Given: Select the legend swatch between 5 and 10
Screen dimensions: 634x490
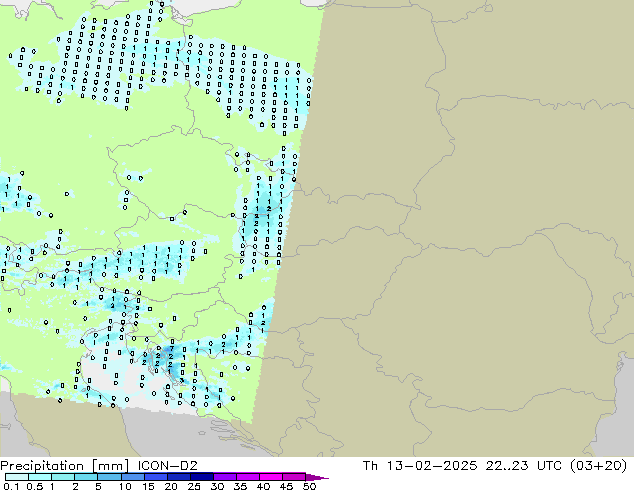Looking at the screenshot, I should coord(109,477).
